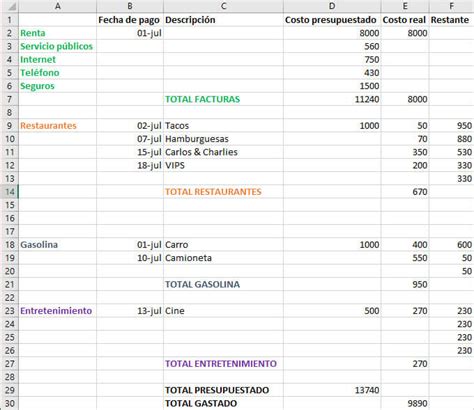Click the 950 gasoline total cell
The image size is (474, 410).
coord(405,284)
